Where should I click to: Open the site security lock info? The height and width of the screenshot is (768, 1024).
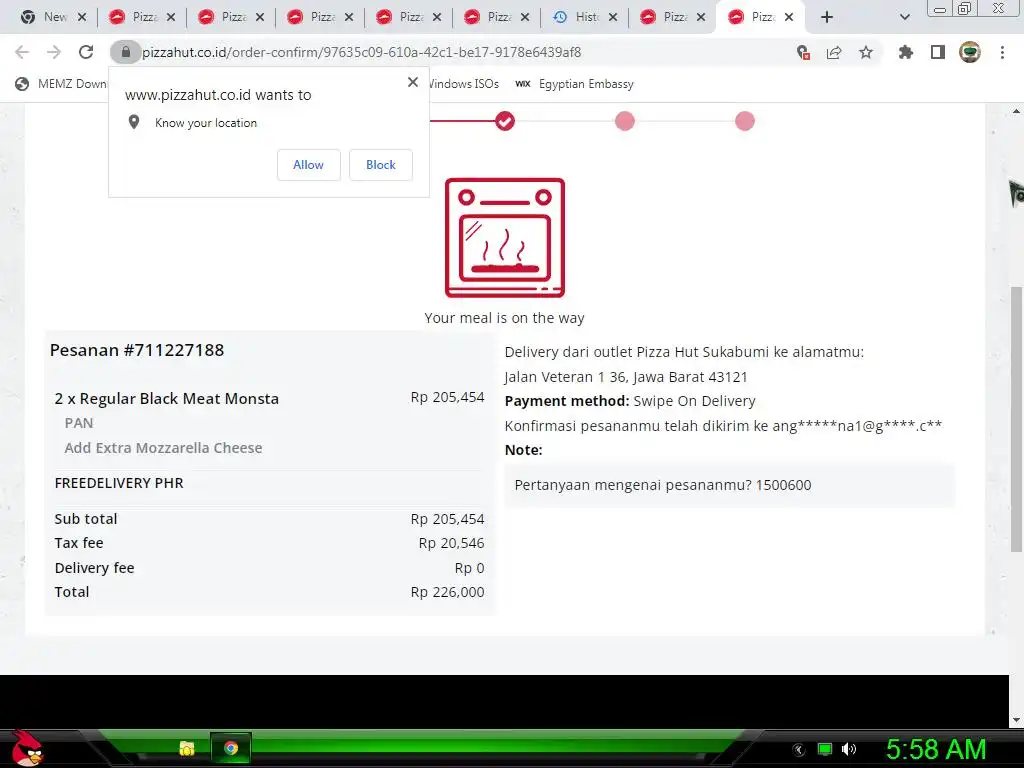click(126, 52)
